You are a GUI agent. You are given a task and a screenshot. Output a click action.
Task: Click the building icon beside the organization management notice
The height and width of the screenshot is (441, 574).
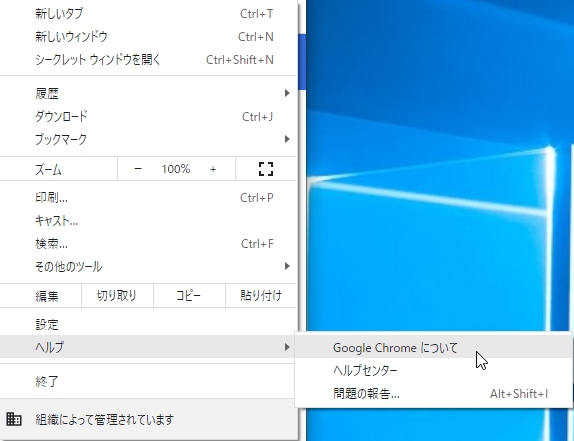[x=14, y=419]
